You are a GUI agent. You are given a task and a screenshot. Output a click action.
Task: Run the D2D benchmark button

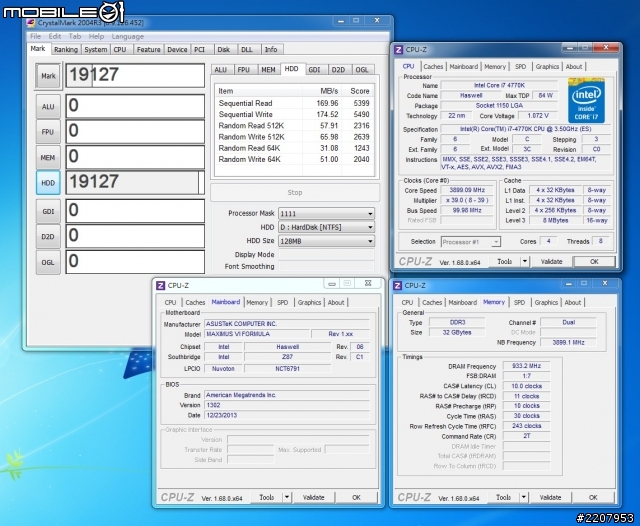tap(48, 237)
